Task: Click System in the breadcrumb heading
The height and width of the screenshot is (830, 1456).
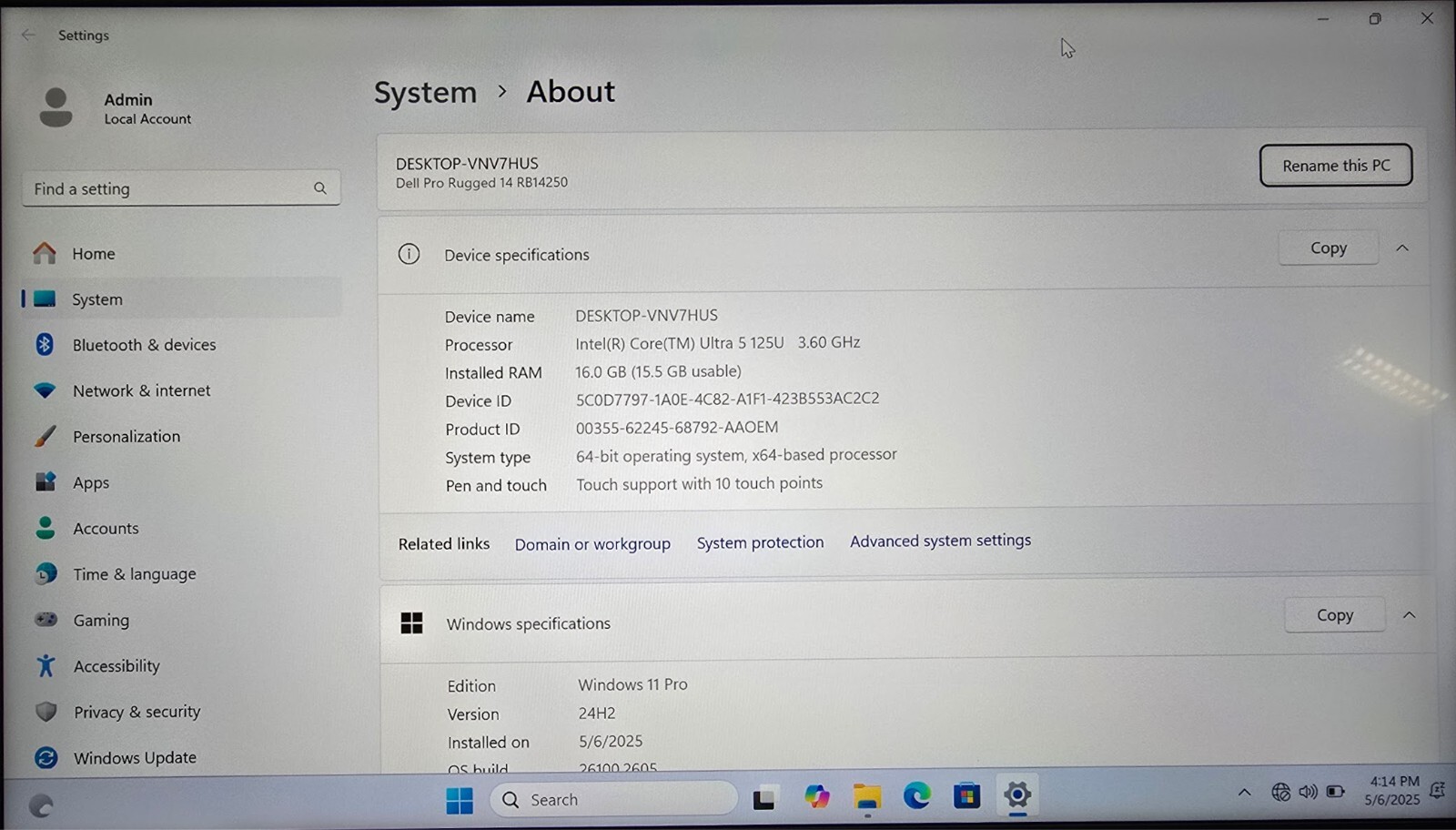Action: 425,93
